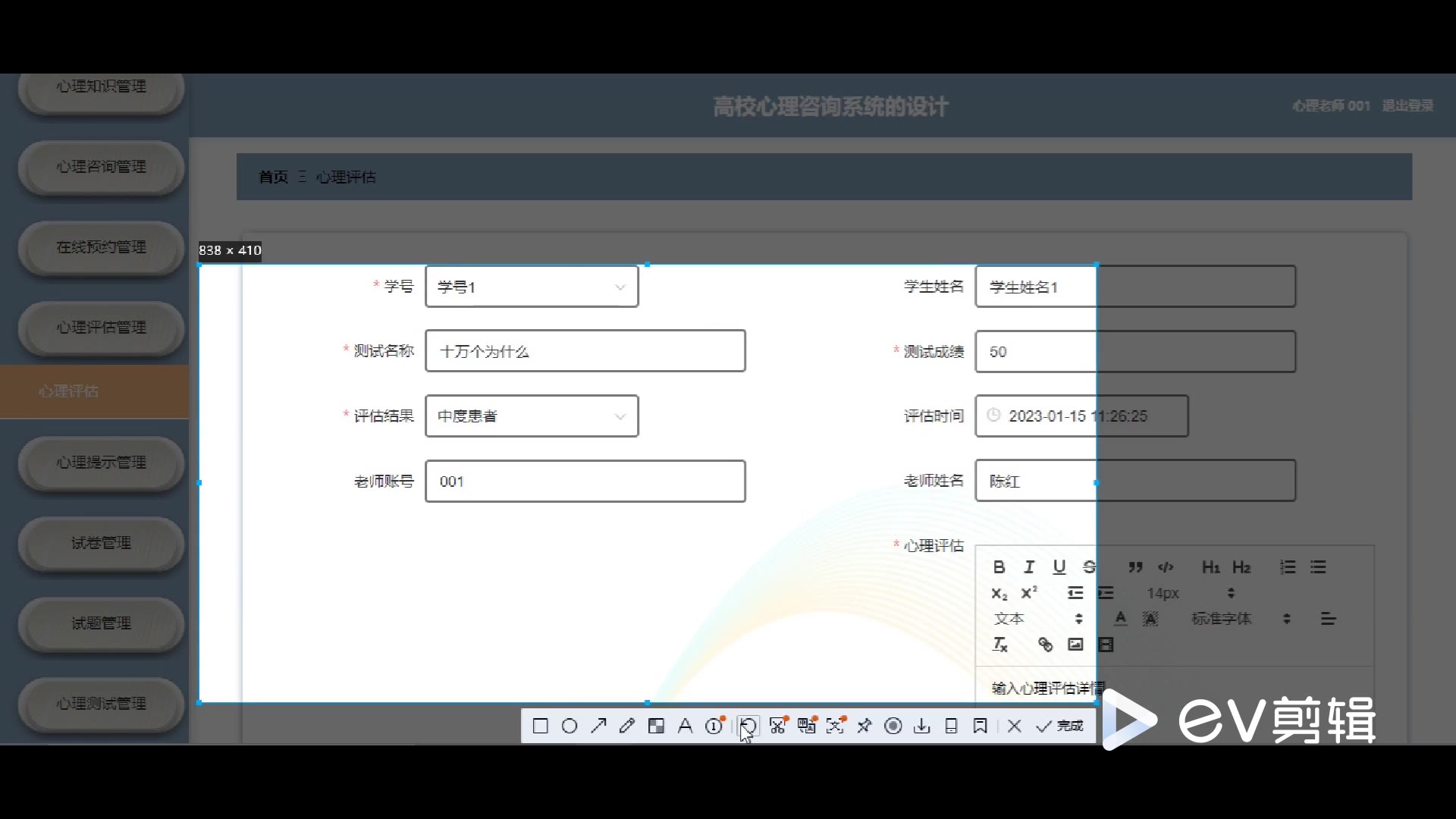Open 心理评估管理 sidebar menu
The image size is (1456, 819).
tap(101, 328)
